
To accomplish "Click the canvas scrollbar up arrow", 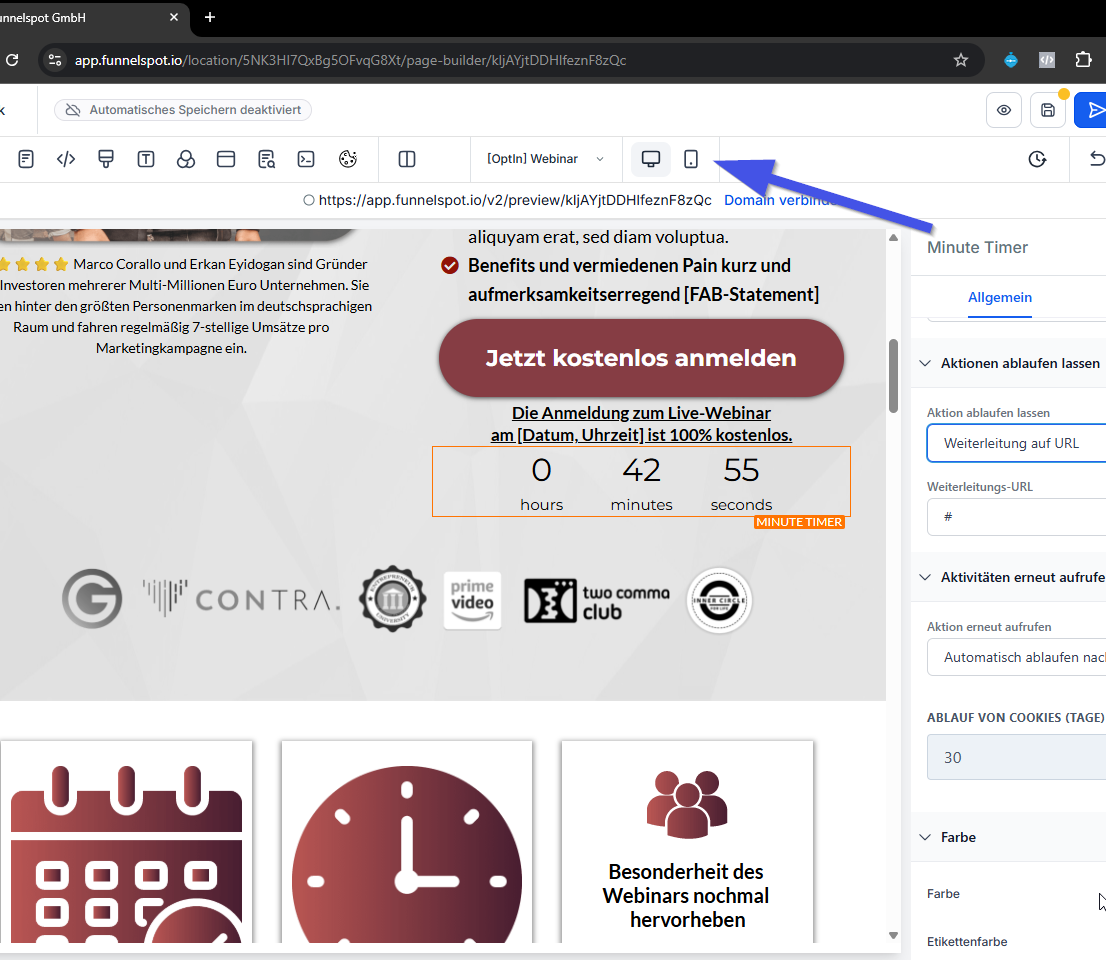I will (894, 238).
